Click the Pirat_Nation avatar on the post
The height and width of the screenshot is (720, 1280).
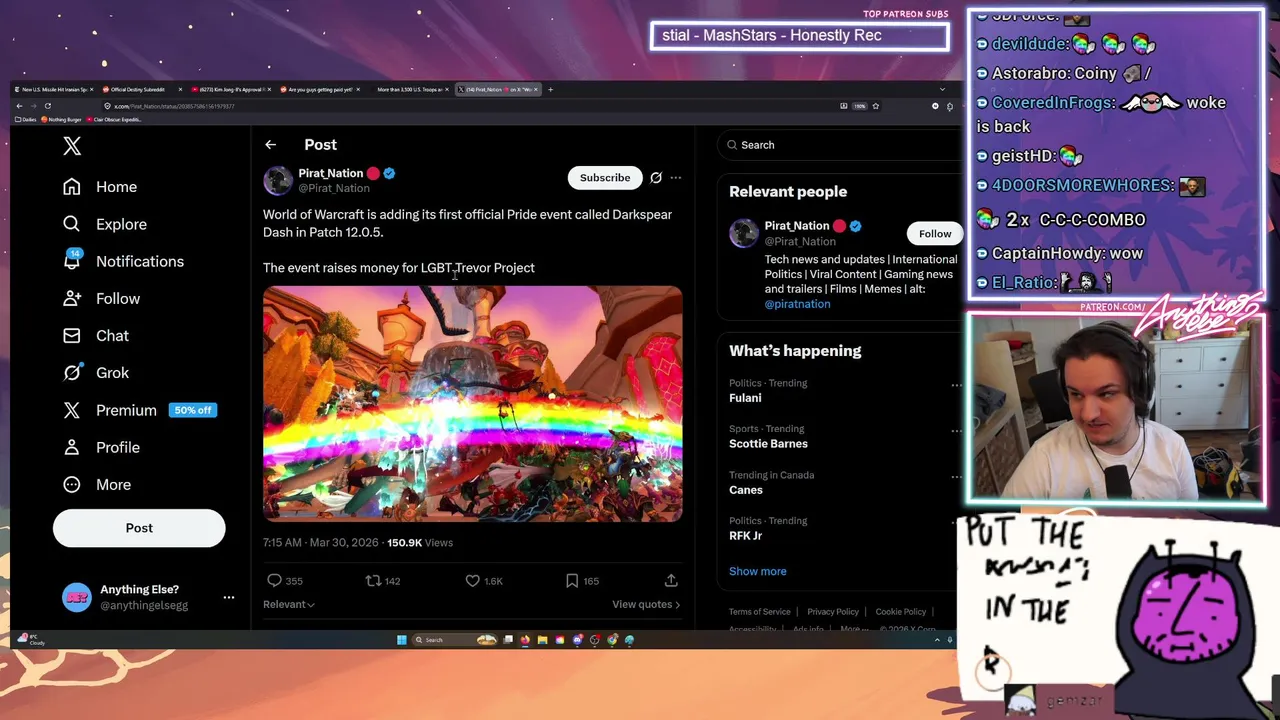278,180
